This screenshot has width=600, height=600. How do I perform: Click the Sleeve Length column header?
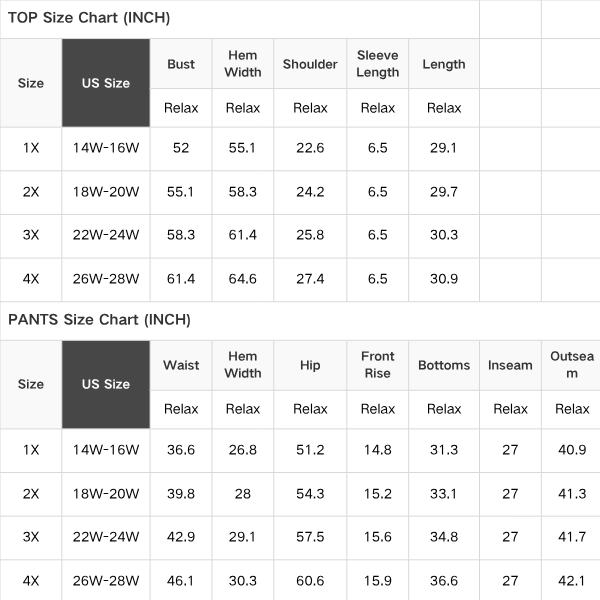[x=378, y=64]
